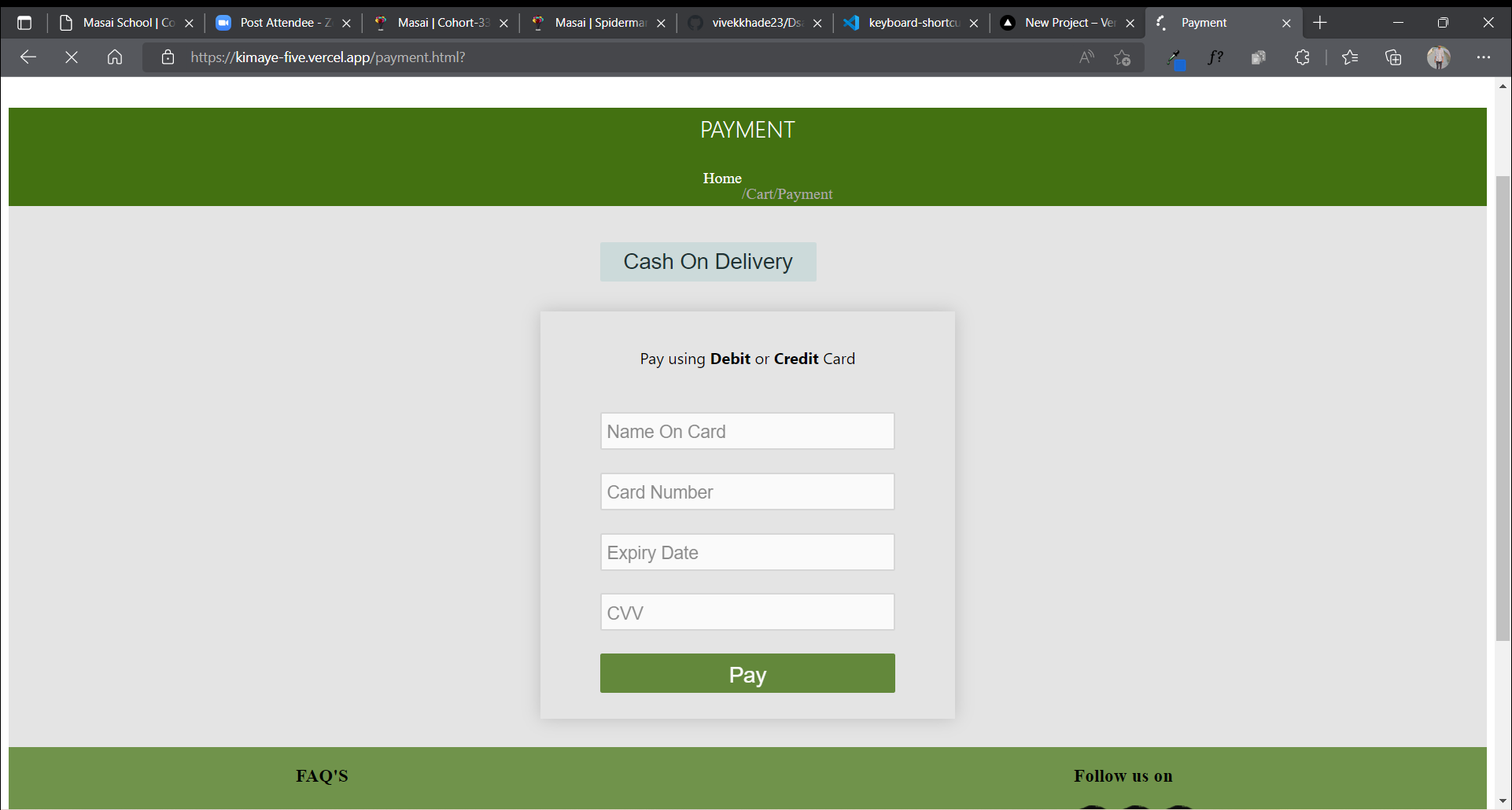The width and height of the screenshot is (1512, 810).
Task: Close the Post Attendee tab
Action: pos(346,24)
